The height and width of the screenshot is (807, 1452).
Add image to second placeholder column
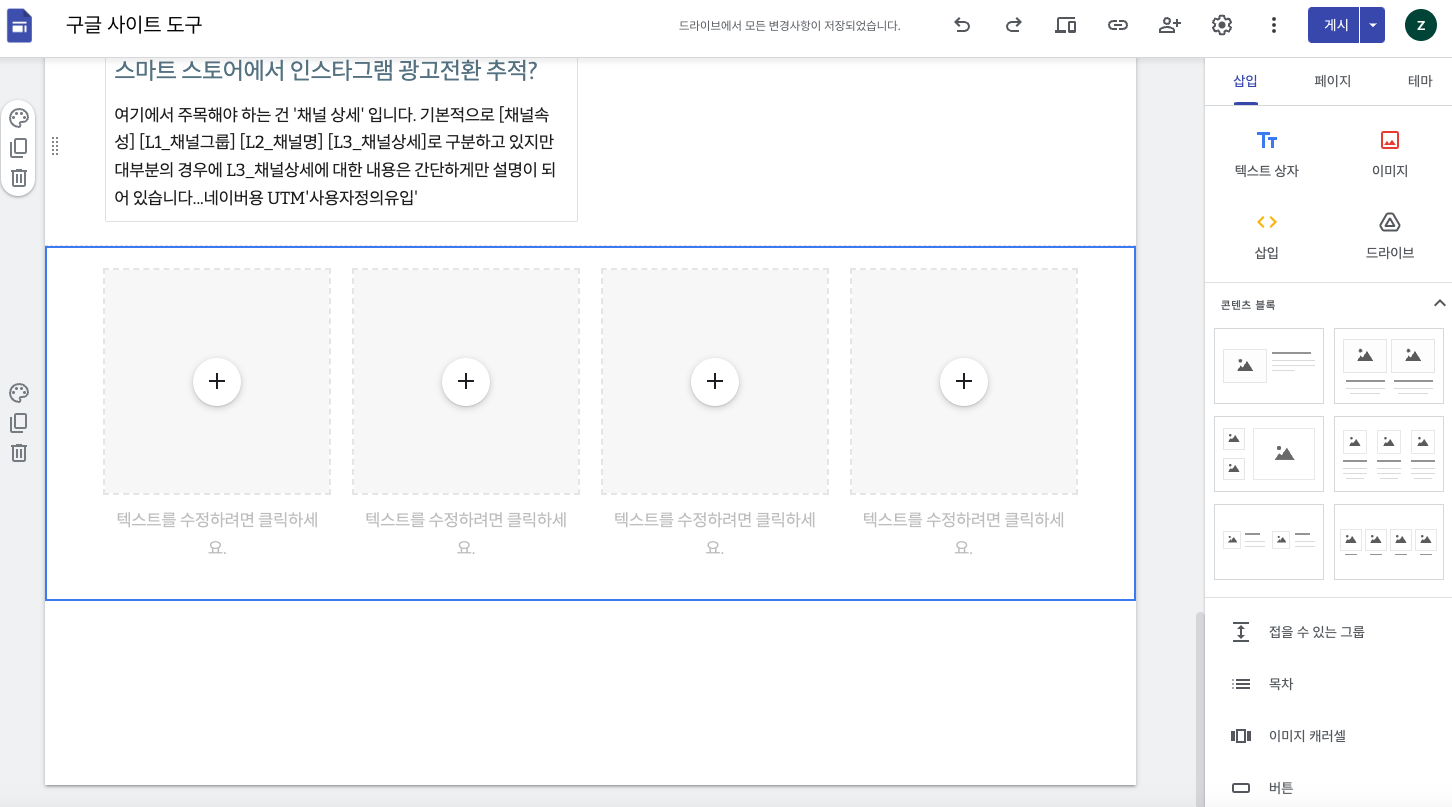[x=466, y=381]
